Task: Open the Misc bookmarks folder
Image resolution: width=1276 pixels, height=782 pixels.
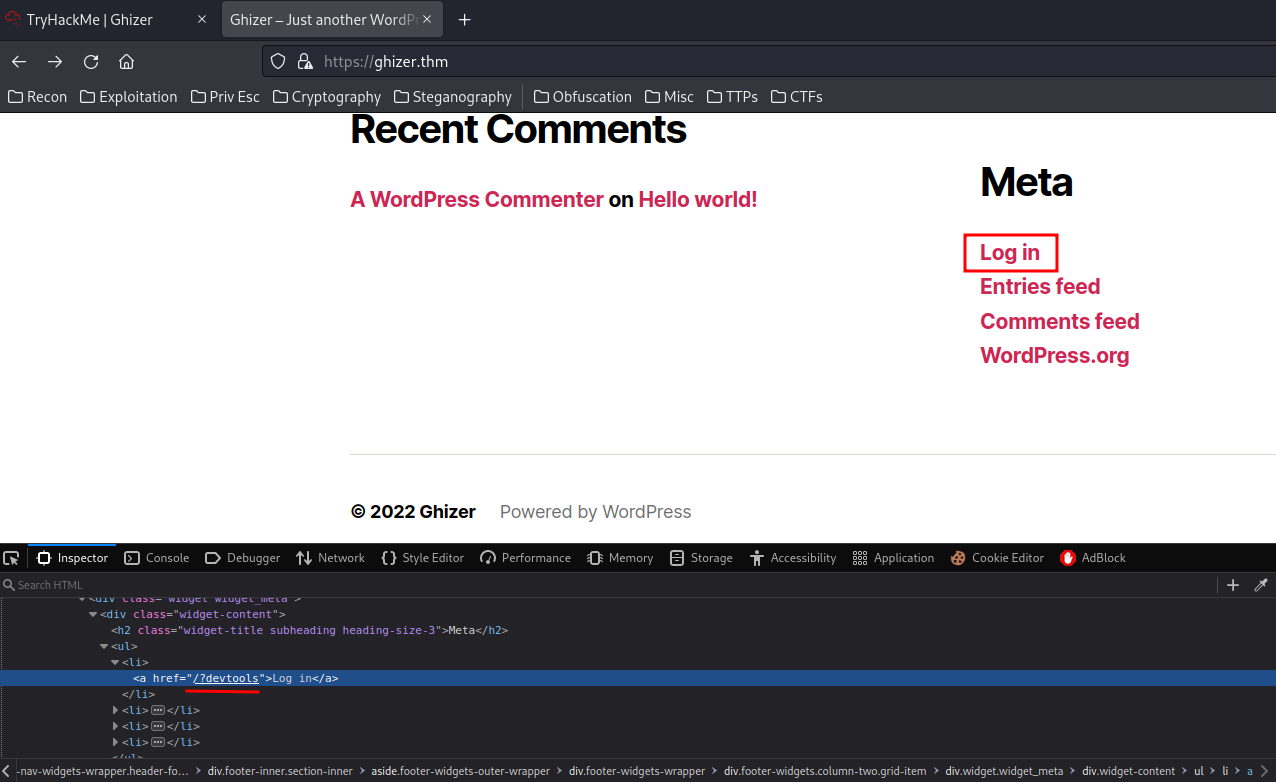Action: 670,97
